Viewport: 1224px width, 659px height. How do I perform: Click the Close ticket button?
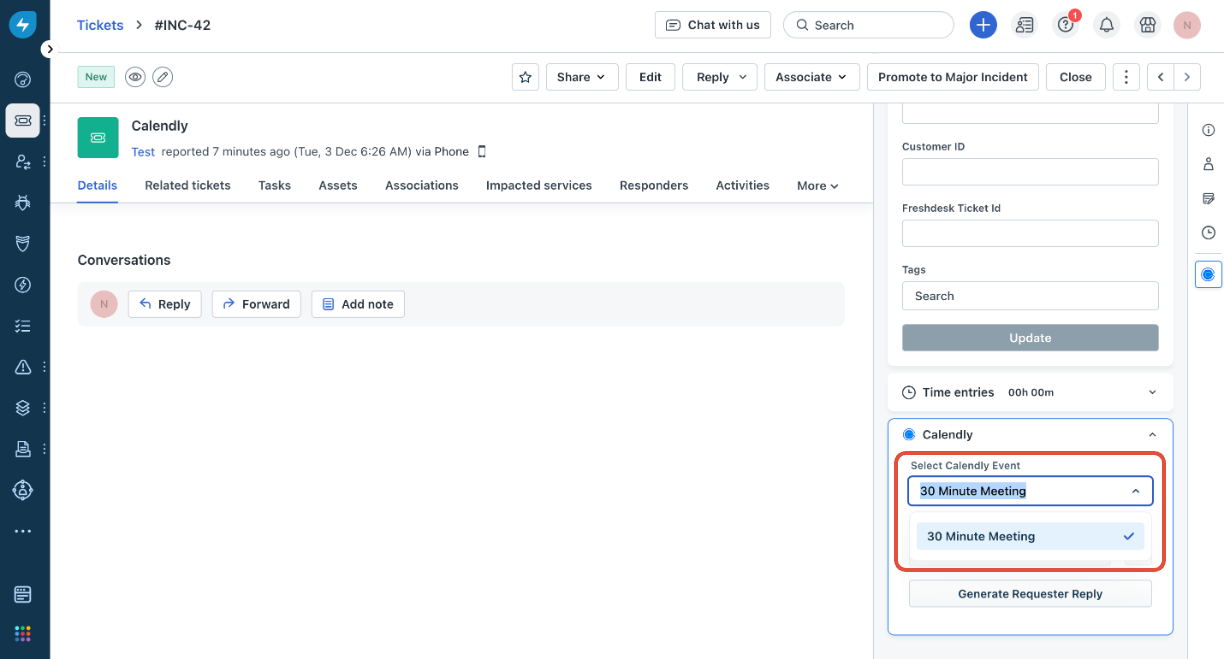tap(1076, 77)
